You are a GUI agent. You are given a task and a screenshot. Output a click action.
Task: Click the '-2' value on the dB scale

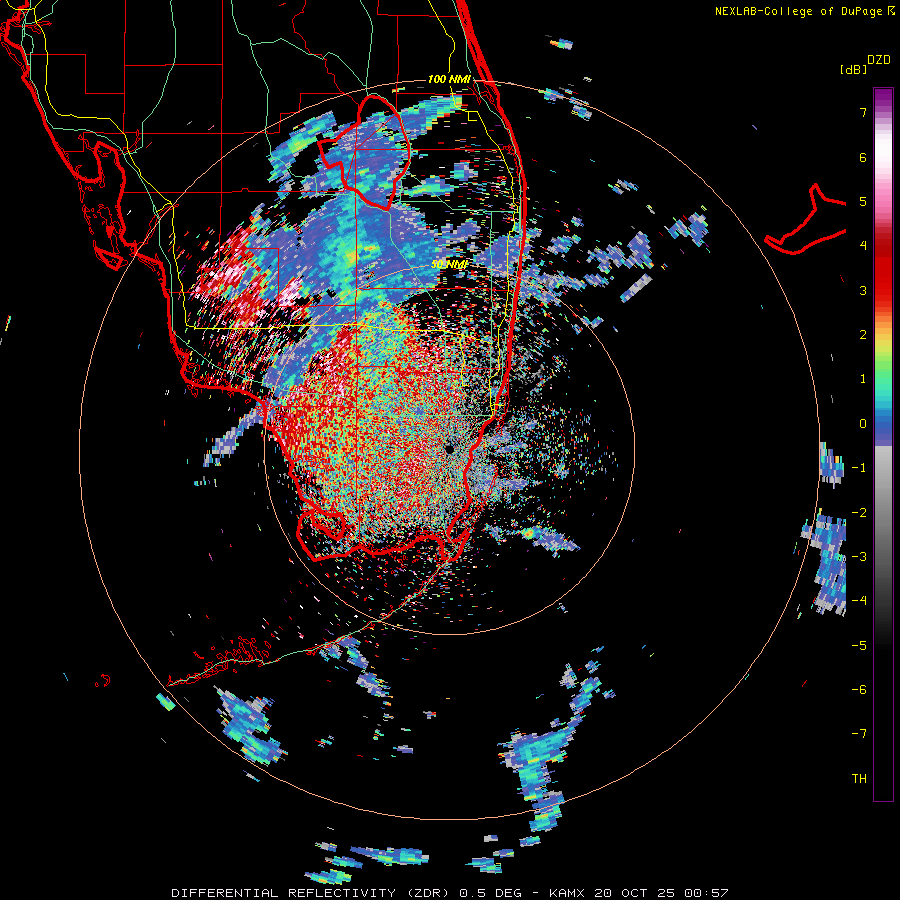tap(859, 512)
